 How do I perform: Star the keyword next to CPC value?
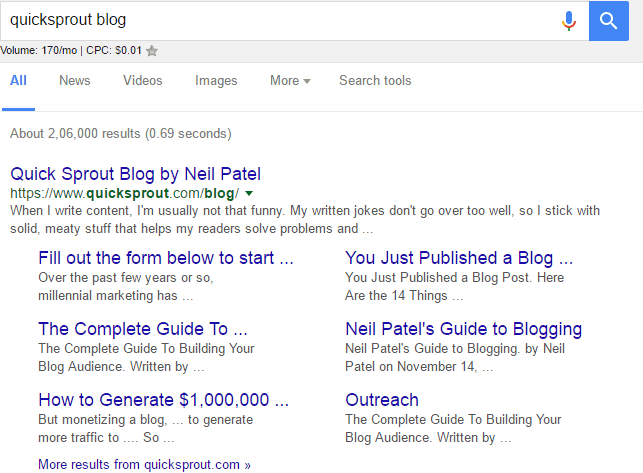coord(152,51)
